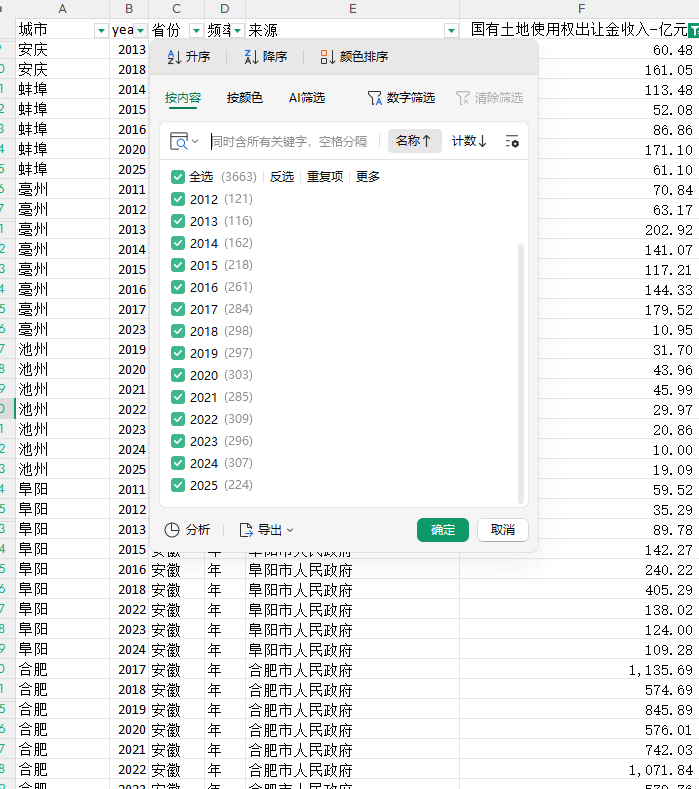Switch to AI筛选 tab
699x789 pixels.
(x=307, y=98)
